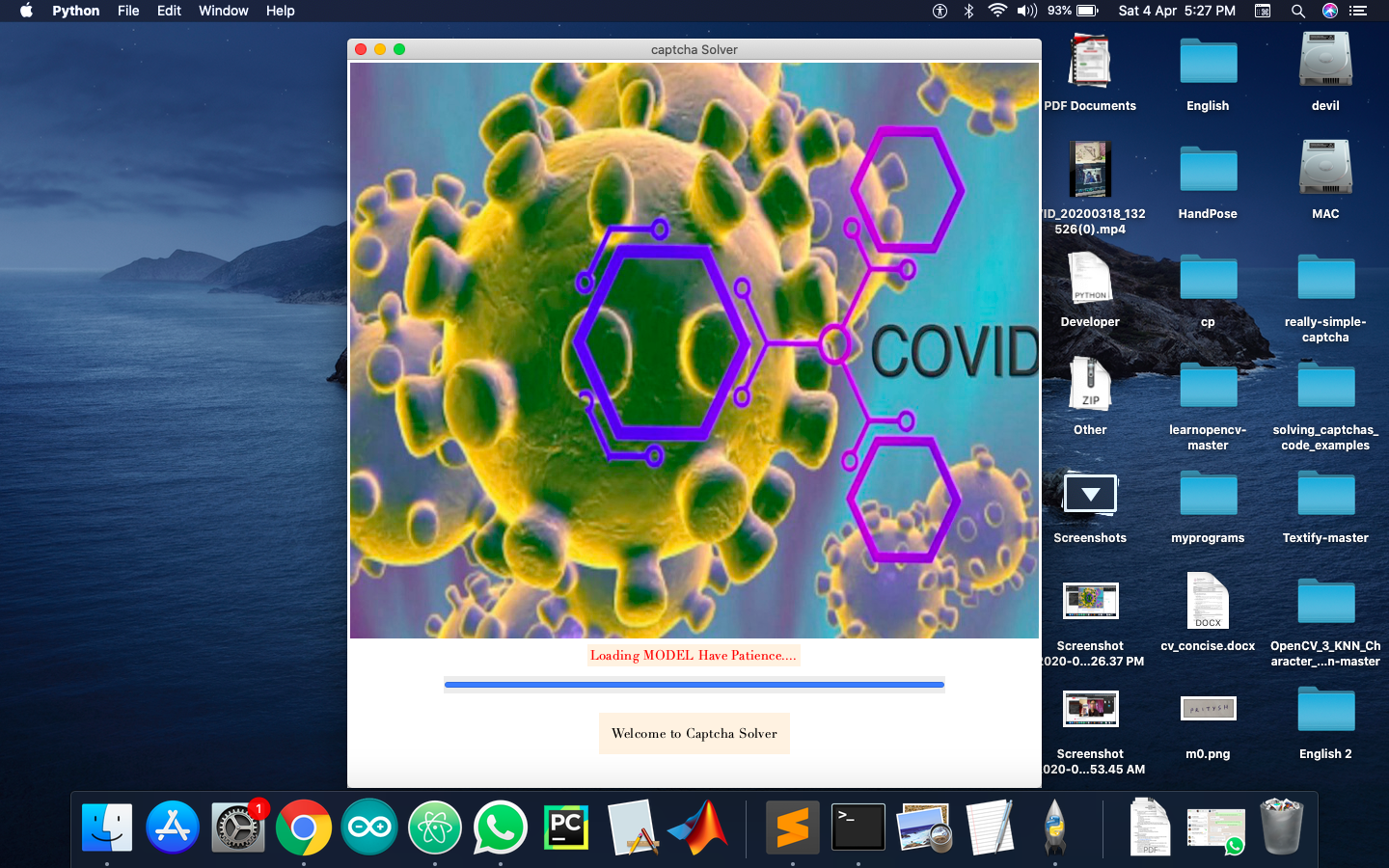Image resolution: width=1389 pixels, height=868 pixels.
Task: Select the learnopencv-master folder
Action: 1208,405
